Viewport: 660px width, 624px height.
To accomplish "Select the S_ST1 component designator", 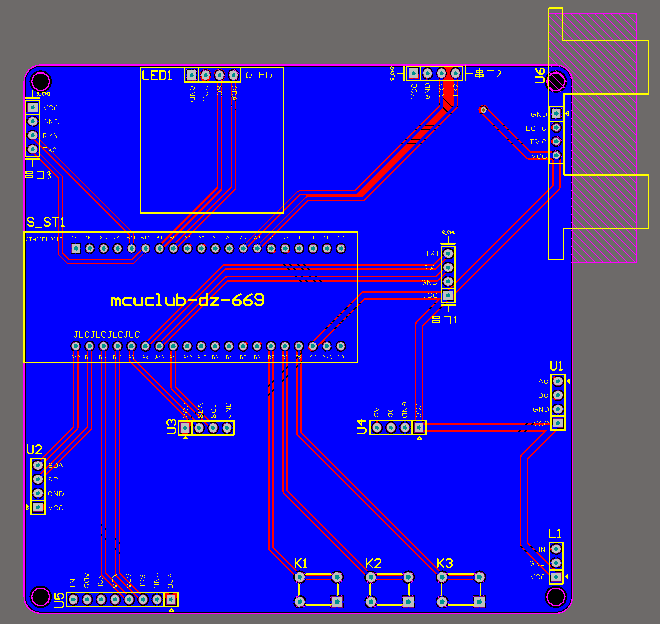I will (x=46, y=222).
